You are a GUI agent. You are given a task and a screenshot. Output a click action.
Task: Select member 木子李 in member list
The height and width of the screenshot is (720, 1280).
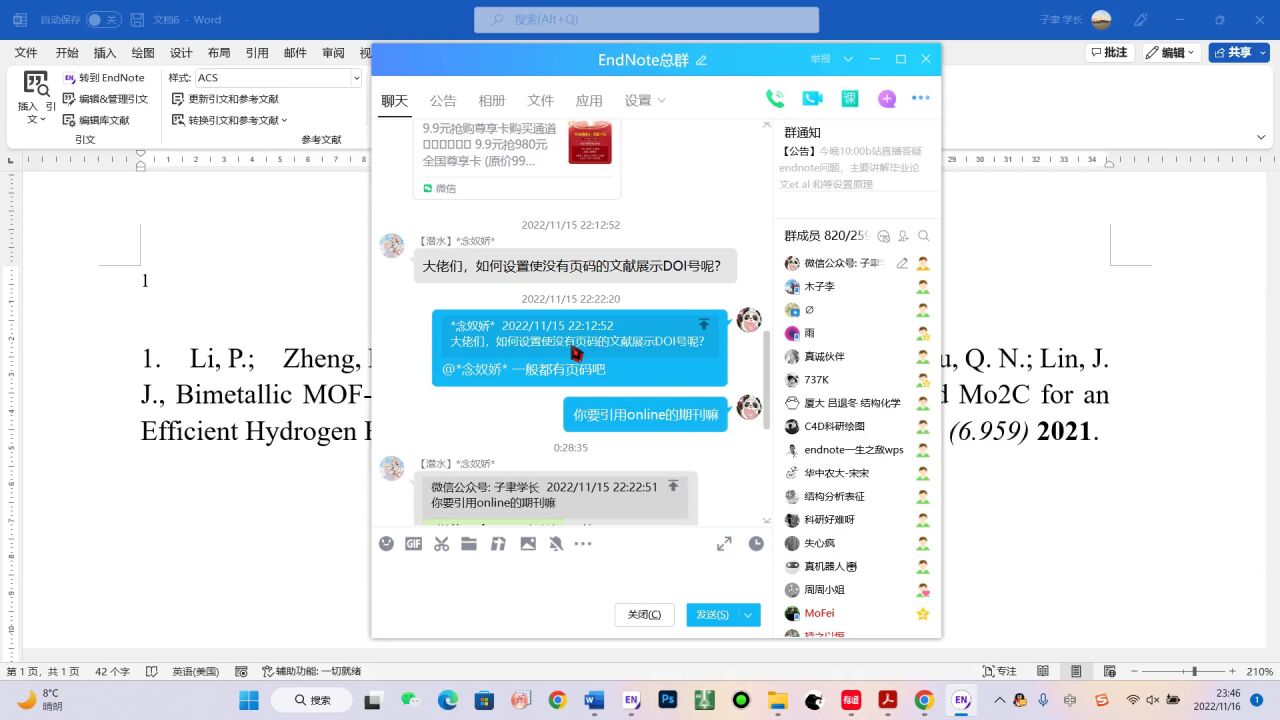pyautogui.click(x=856, y=286)
